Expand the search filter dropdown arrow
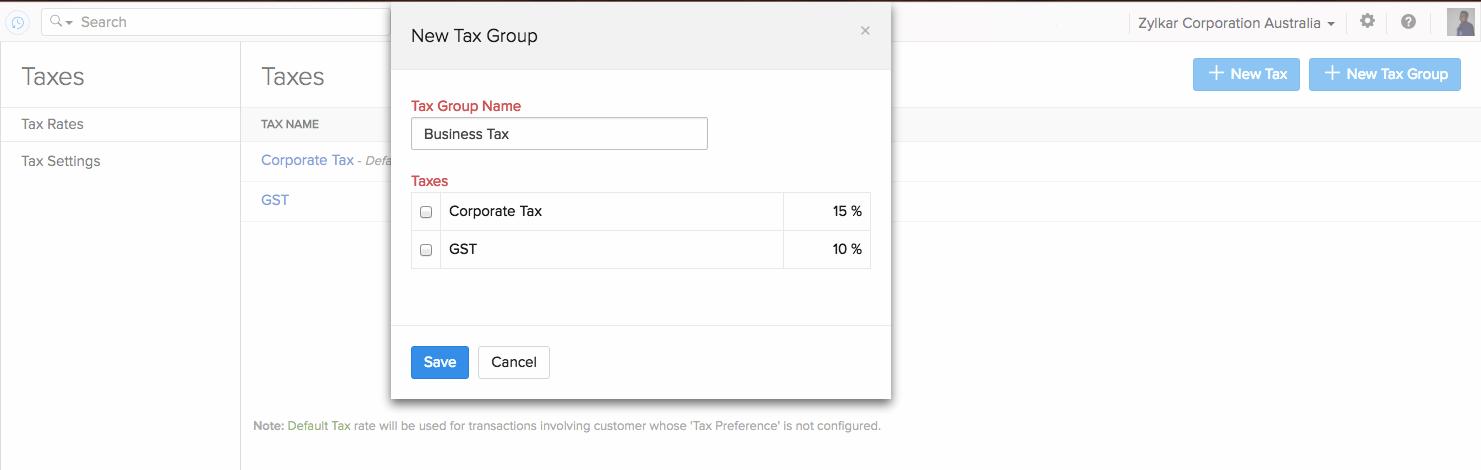This screenshot has height=470, width=1481. [70, 23]
